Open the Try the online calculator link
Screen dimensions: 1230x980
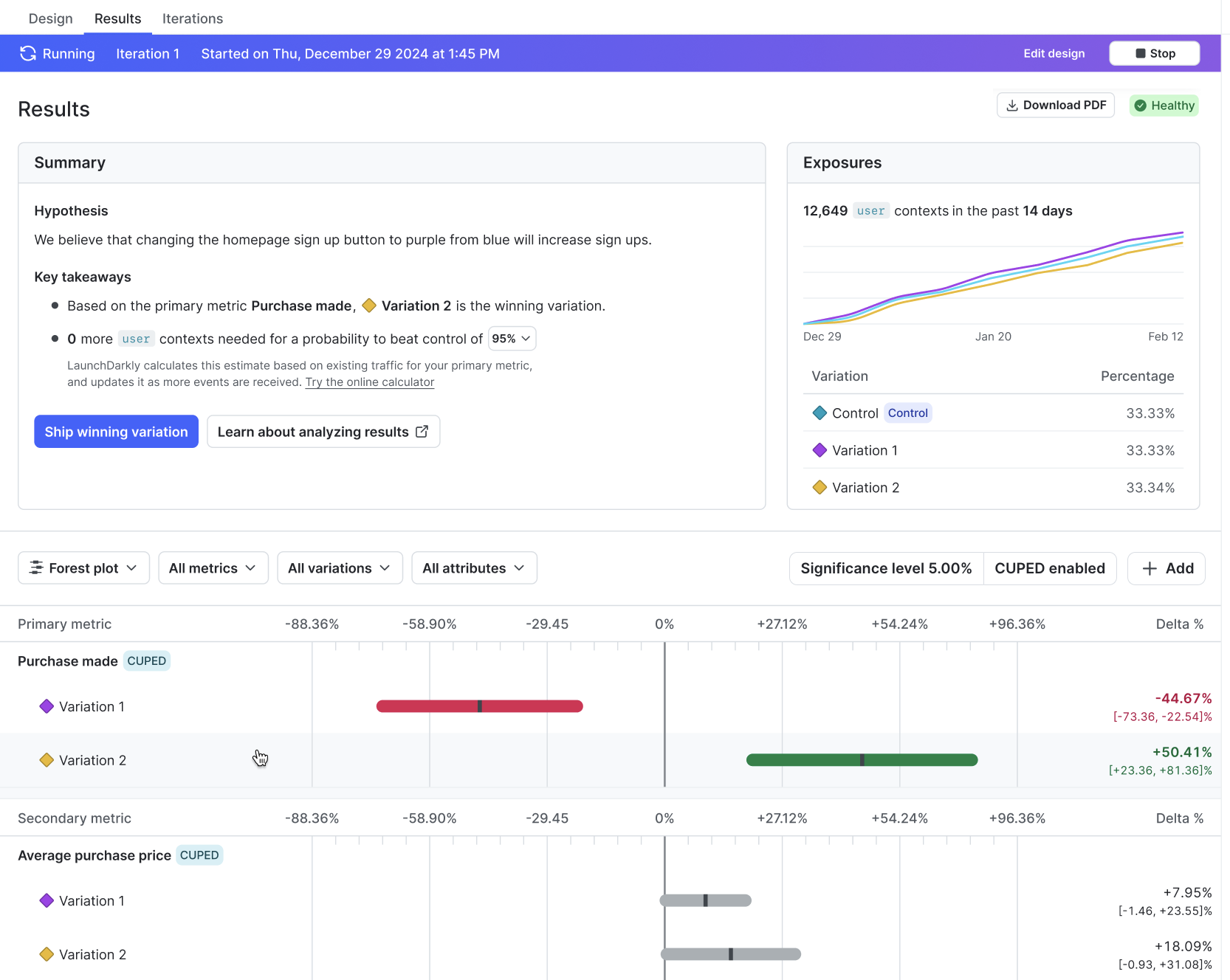369,382
